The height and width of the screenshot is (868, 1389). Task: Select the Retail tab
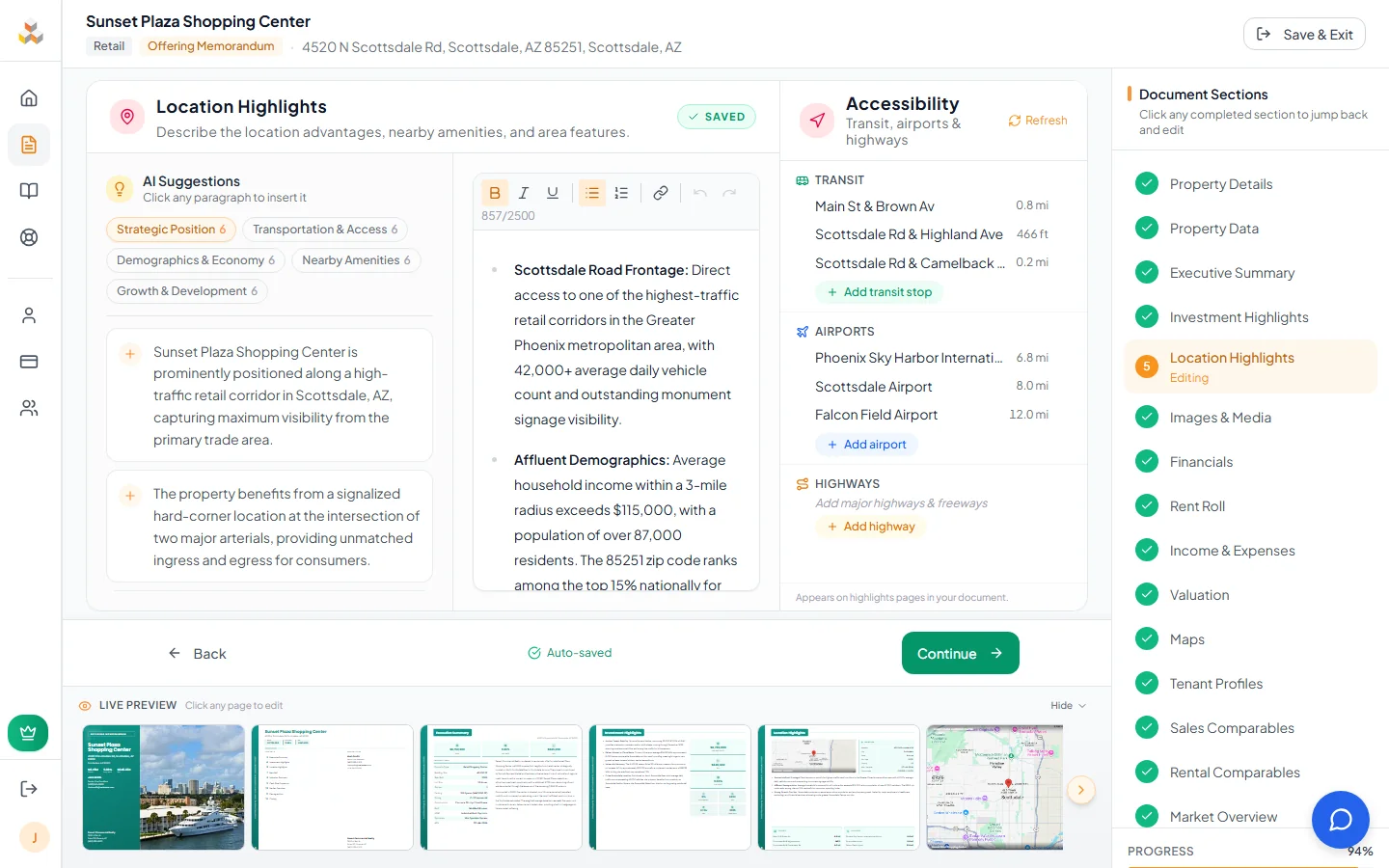(x=109, y=45)
